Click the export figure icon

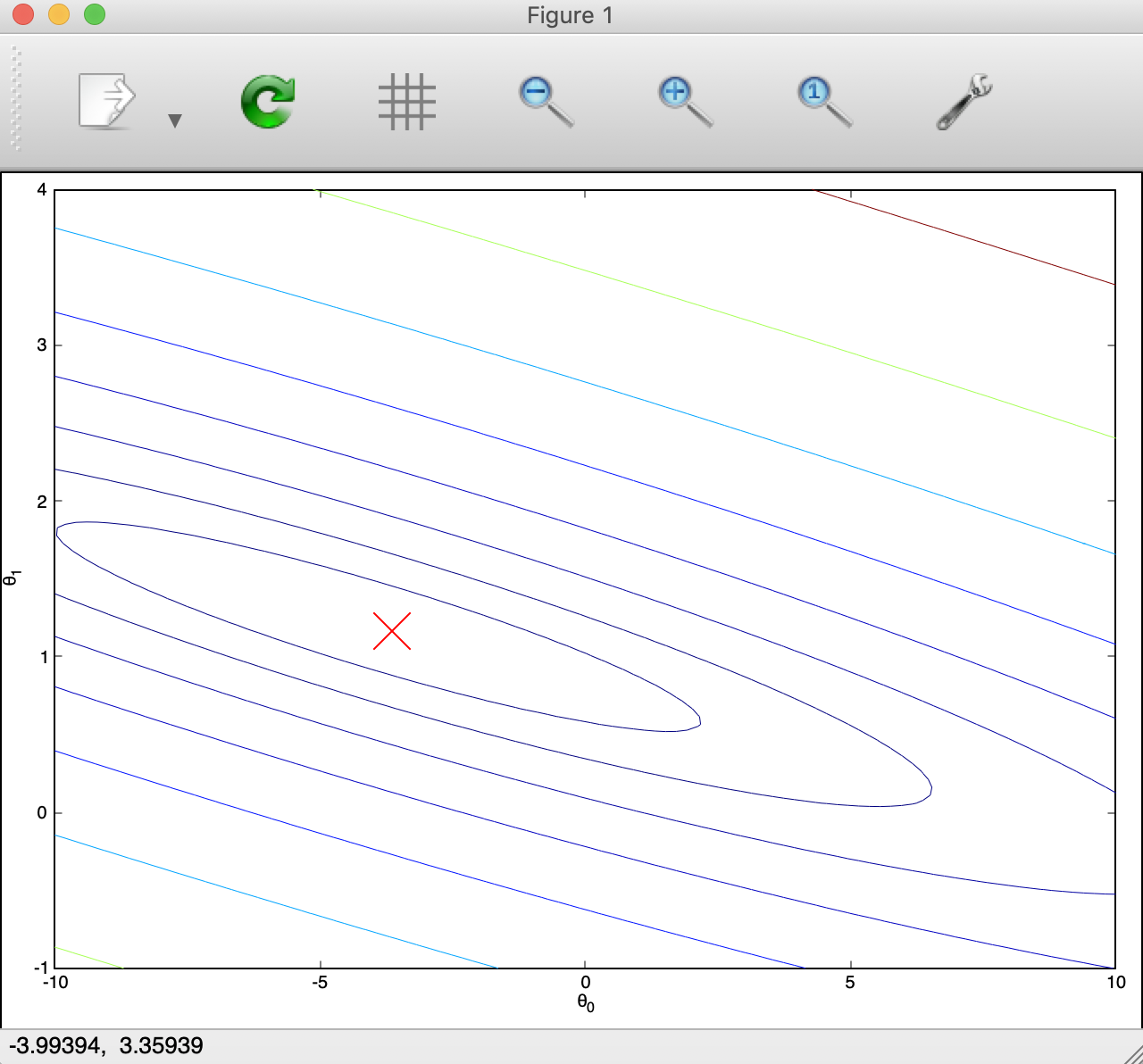(x=107, y=101)
